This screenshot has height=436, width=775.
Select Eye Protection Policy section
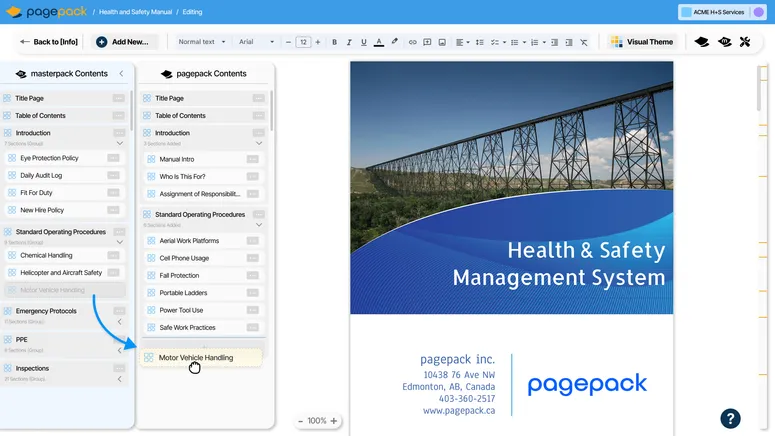tap(65, 158)
